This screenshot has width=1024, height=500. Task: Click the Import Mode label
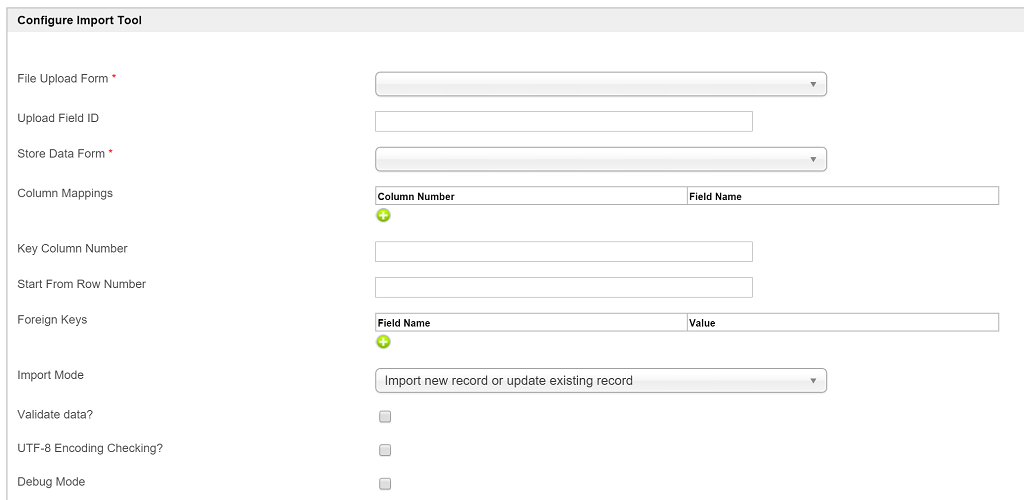coord(51,375)
